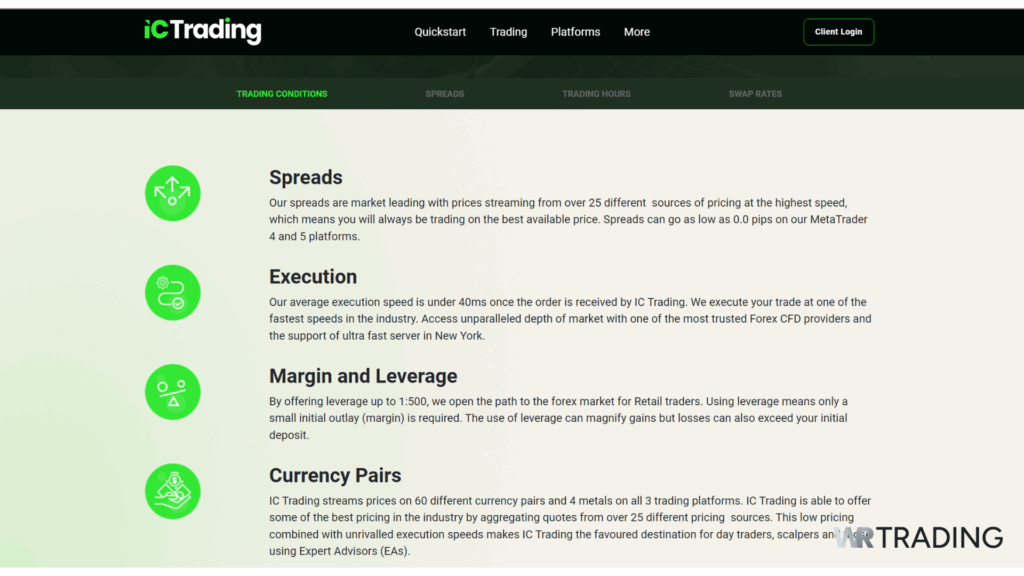Open the Trading Hours section

pos(596,93)
